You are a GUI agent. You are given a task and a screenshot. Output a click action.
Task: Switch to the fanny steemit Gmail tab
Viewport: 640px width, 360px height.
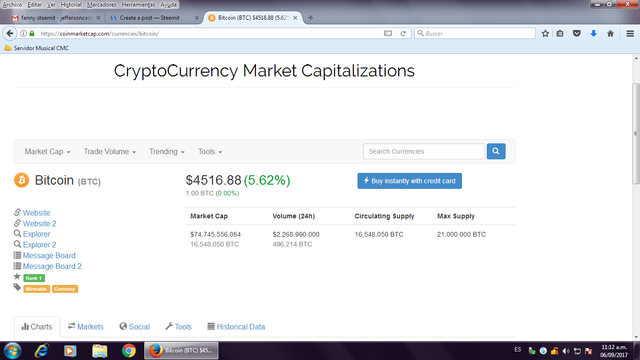click(x=55, y=18)
